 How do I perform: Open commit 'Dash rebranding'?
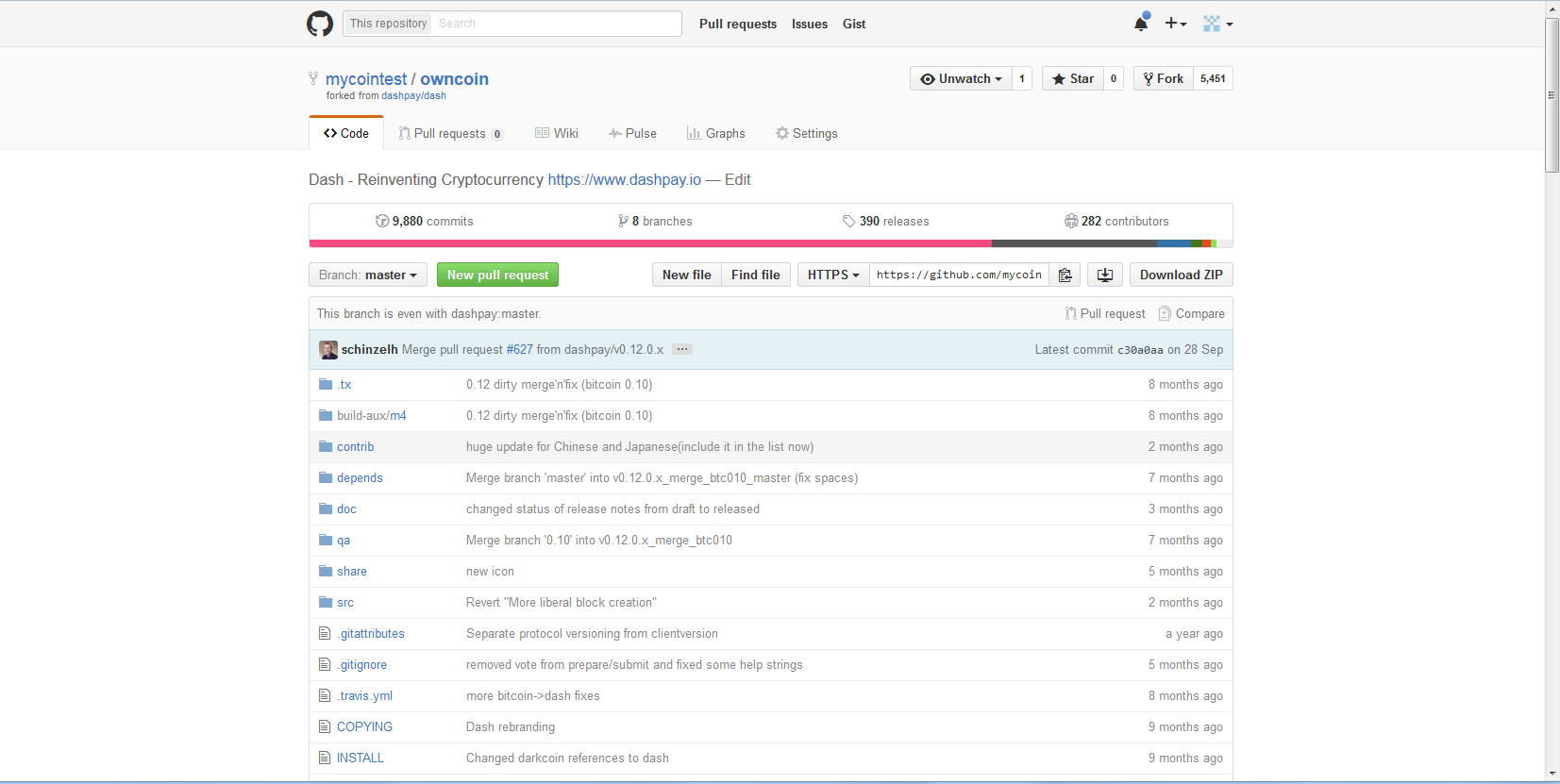511,727
